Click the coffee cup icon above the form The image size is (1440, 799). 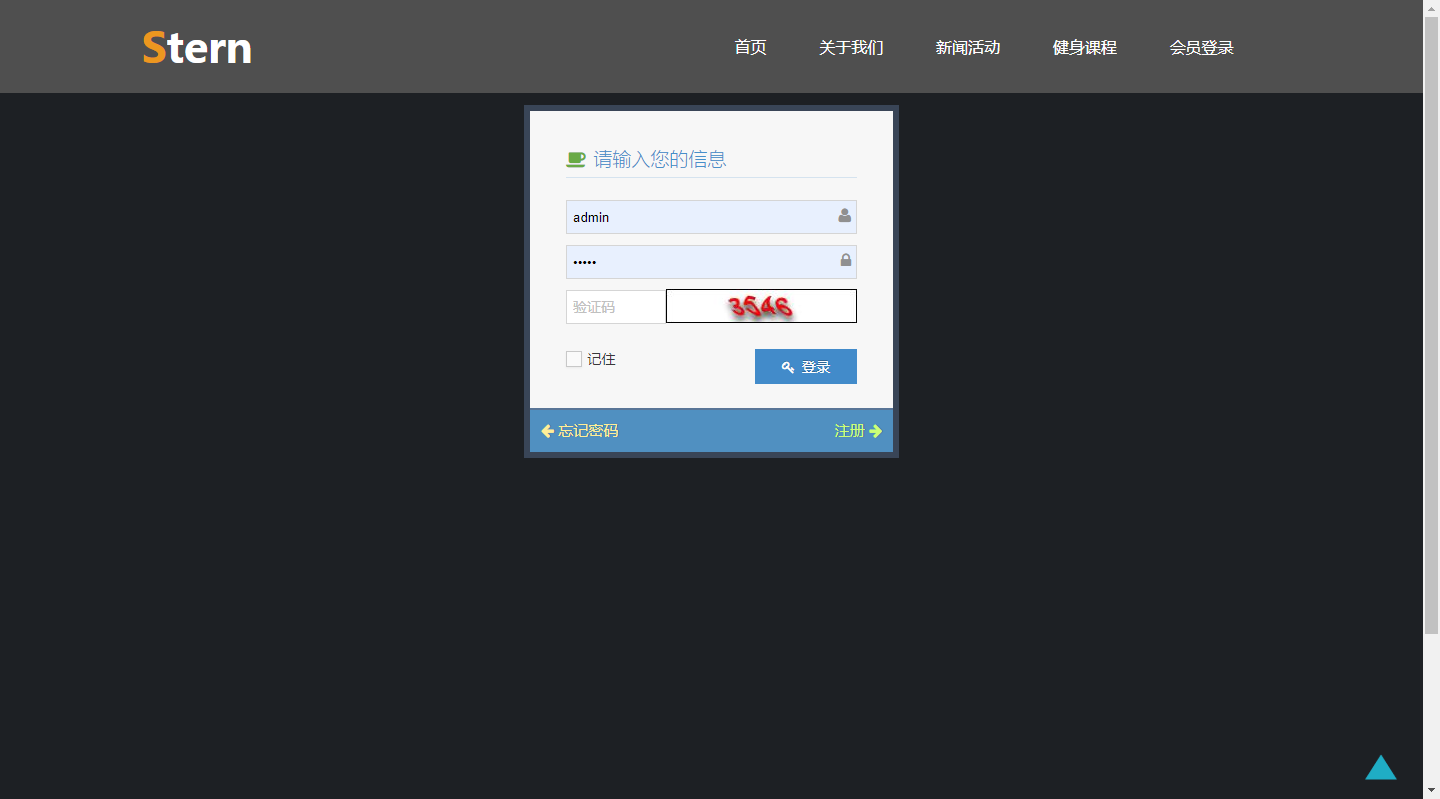[575, 158]
